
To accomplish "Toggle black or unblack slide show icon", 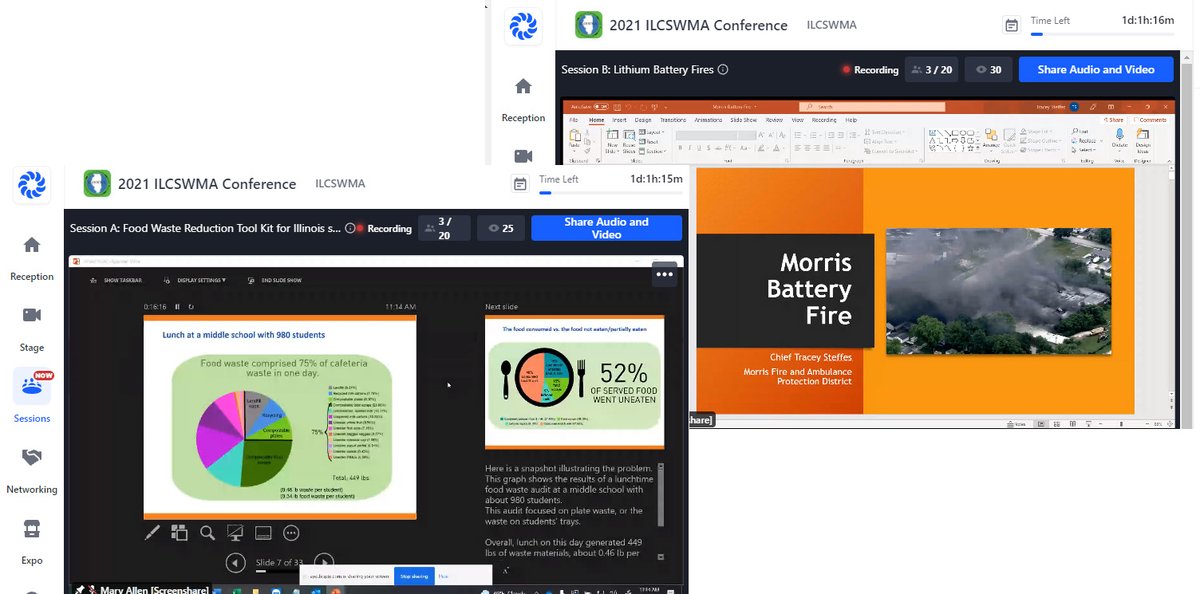I will click(235, 533).
